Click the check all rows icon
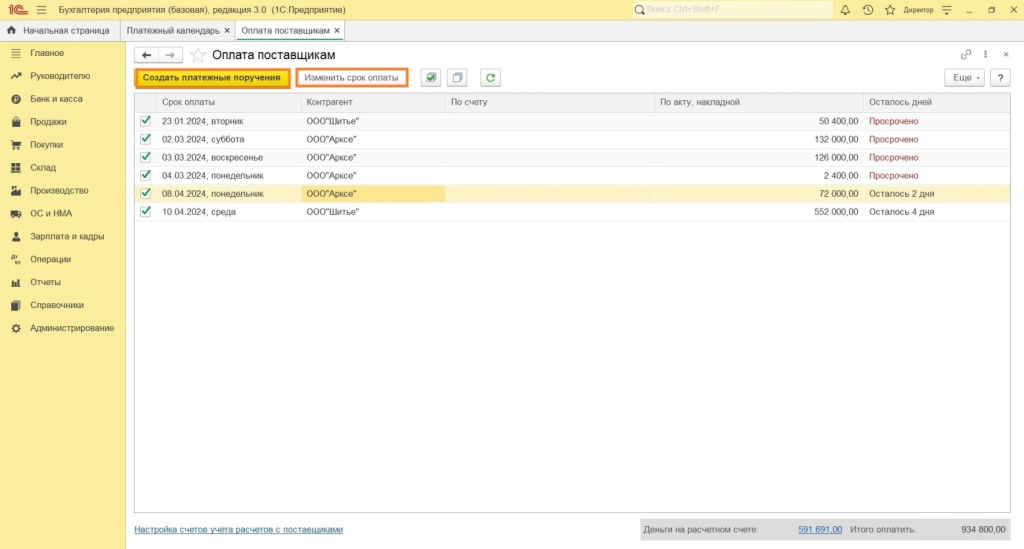The image size is (1024, 549). click(x=430, y=78)
